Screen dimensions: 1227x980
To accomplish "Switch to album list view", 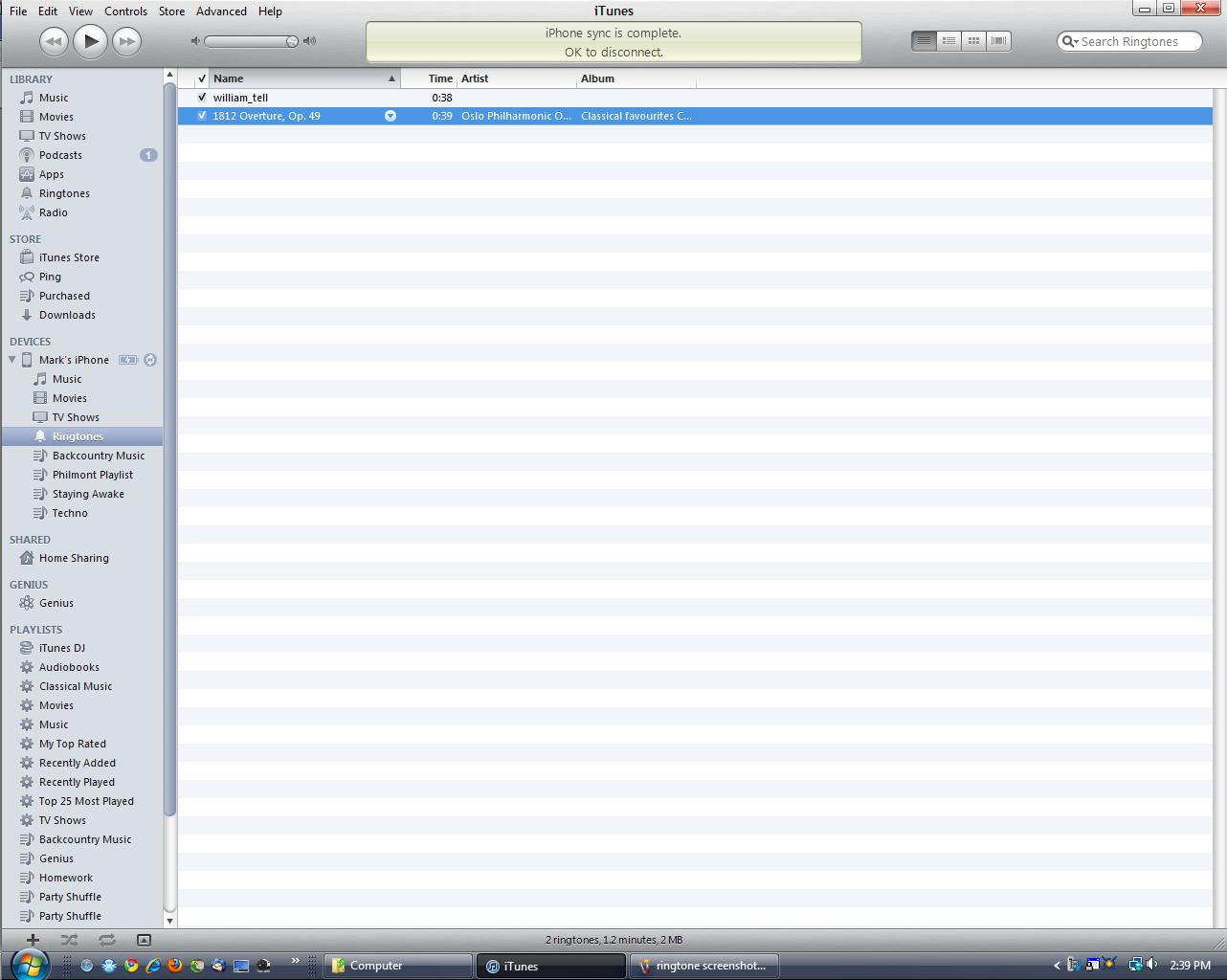I will (x=948, y=41).
